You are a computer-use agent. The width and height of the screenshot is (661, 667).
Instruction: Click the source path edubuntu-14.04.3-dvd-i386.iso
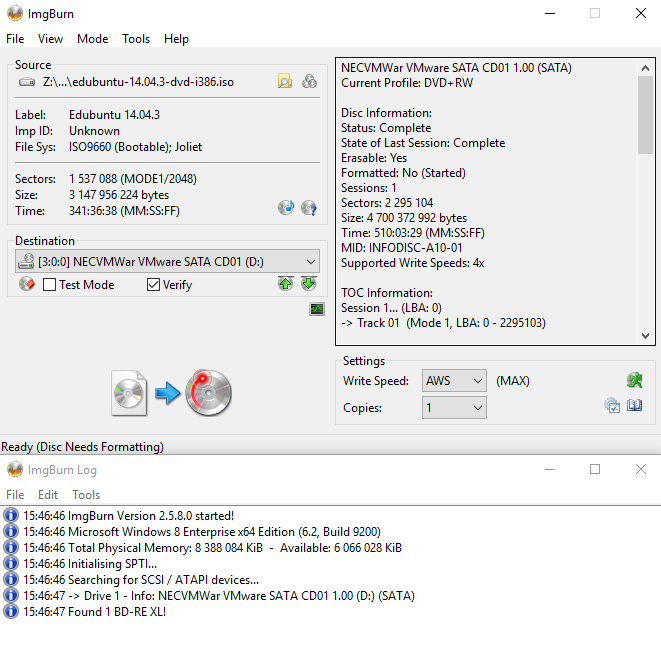[138, 82]
